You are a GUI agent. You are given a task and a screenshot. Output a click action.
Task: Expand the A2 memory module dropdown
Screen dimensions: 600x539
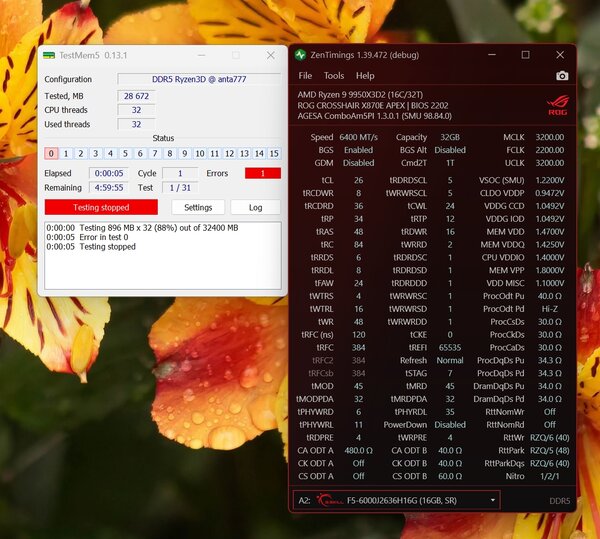(492, 500)
